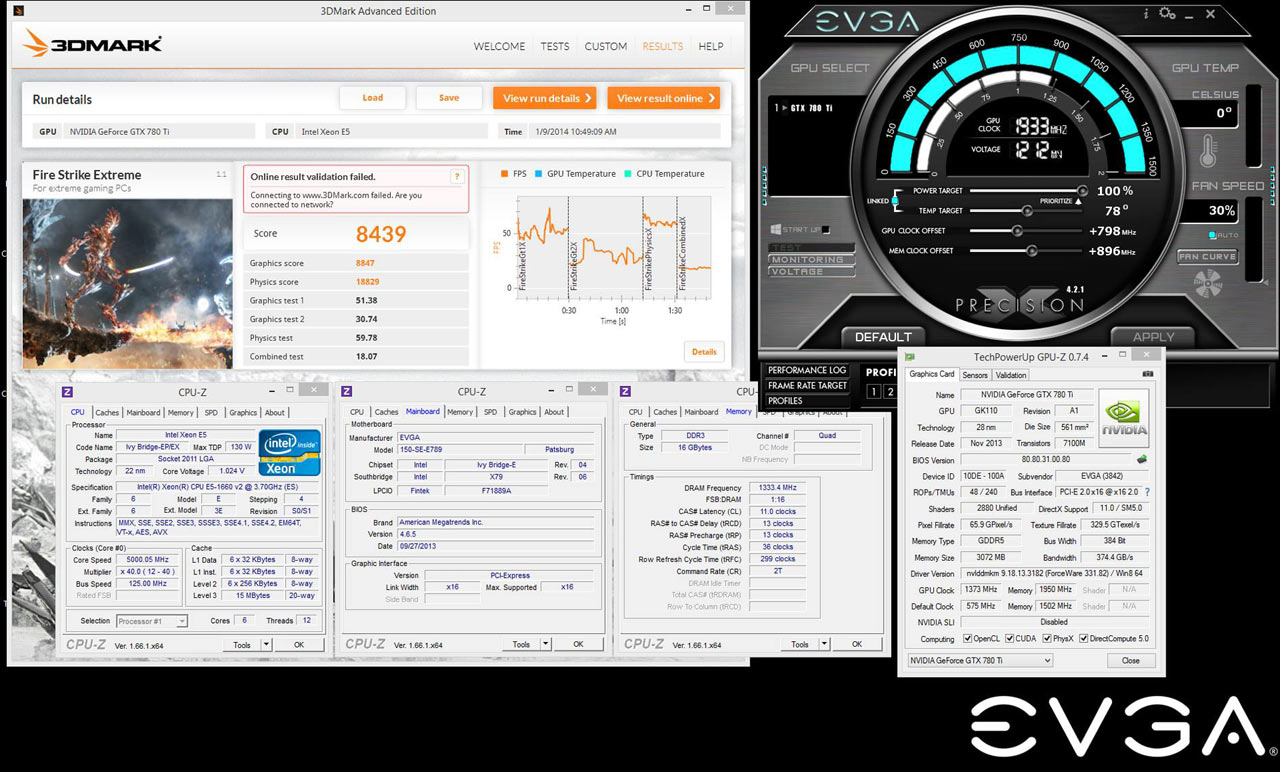Open the TESTS menu in 3DMark
This screenshot has height=772, width=1280.
coord(554,46)
